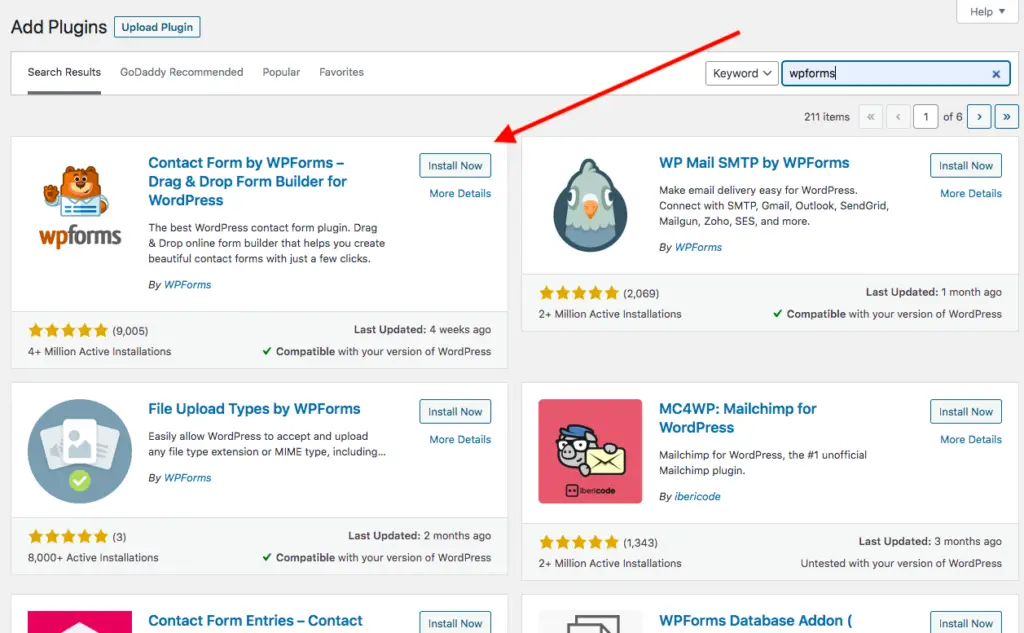Open WPForms author link under File Upload Types
The image size is (1024, 633).
187,478
